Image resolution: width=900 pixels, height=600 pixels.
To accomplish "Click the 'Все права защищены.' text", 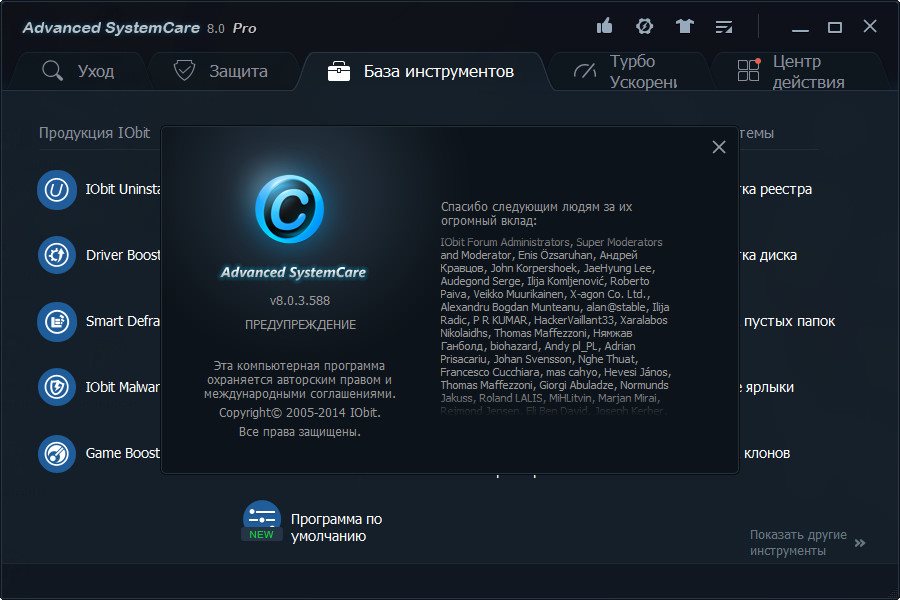I will coord(300,432).
